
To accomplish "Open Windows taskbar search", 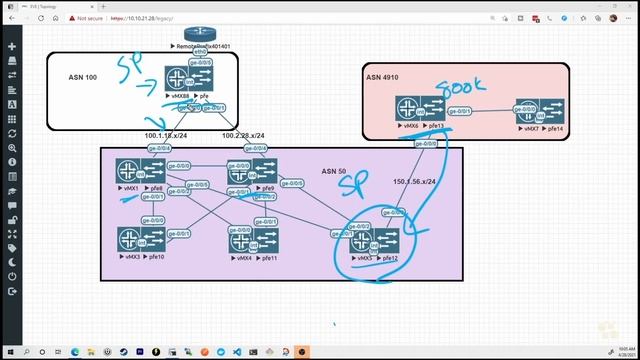I will (27, 352).
